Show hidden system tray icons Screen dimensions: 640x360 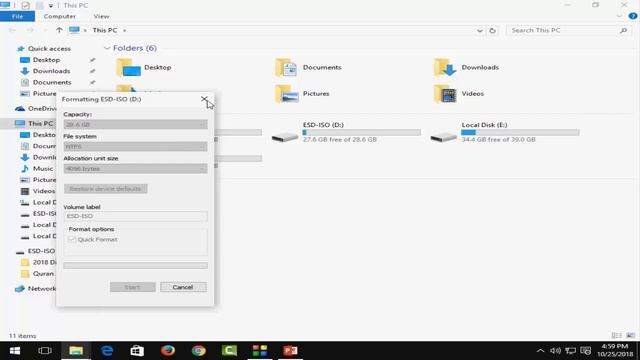pyautogui.click(x=540, y=351)
